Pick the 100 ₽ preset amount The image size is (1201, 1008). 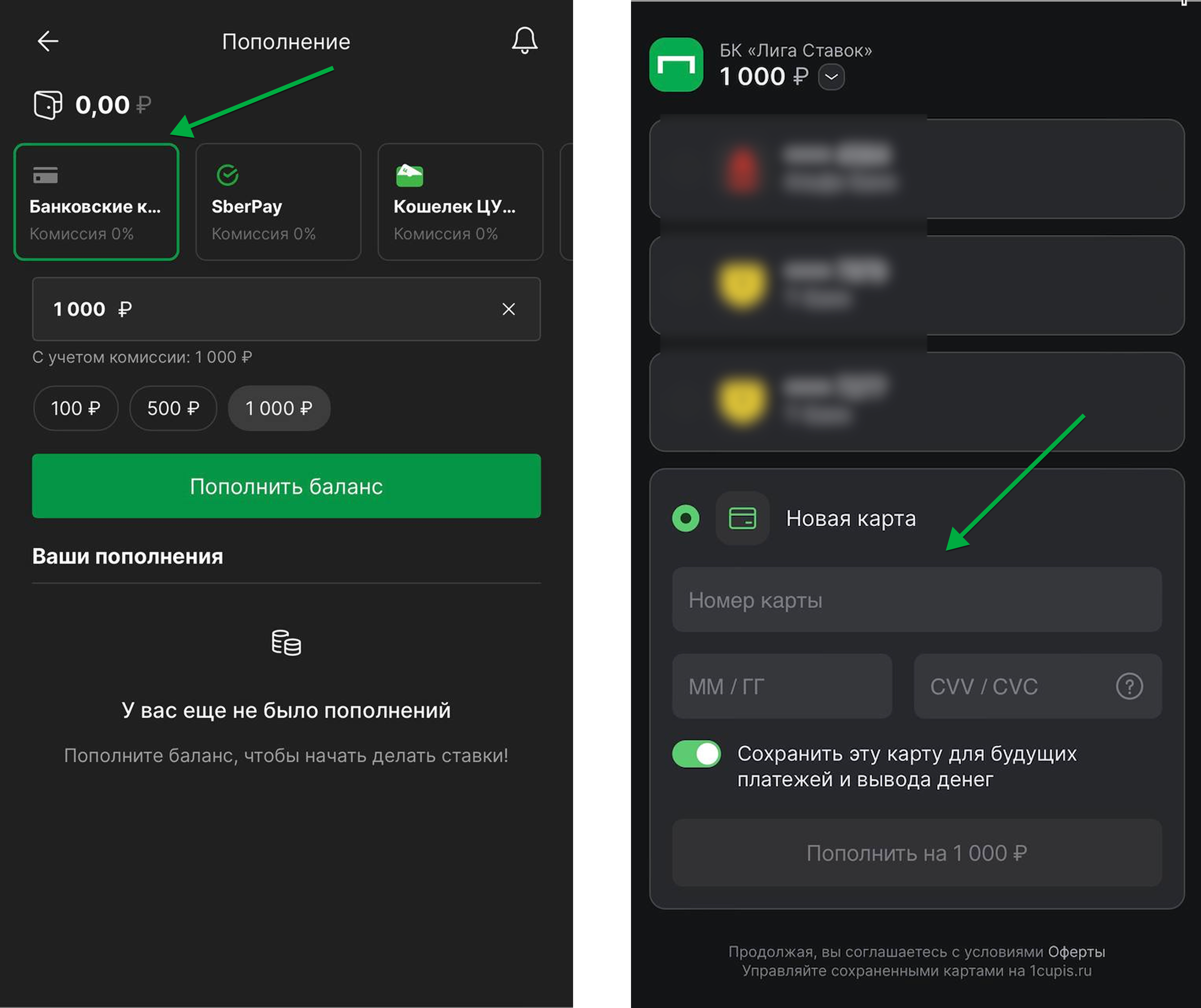click(76, 408)
